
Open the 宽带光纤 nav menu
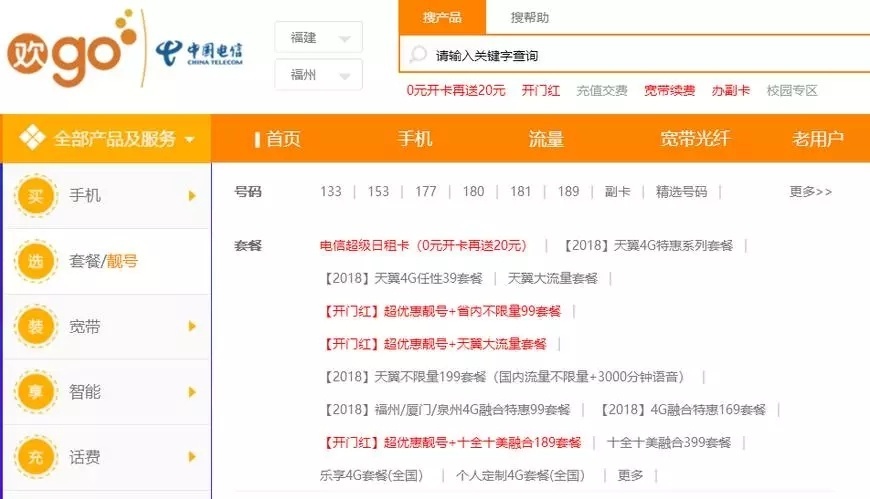[695, 139]
